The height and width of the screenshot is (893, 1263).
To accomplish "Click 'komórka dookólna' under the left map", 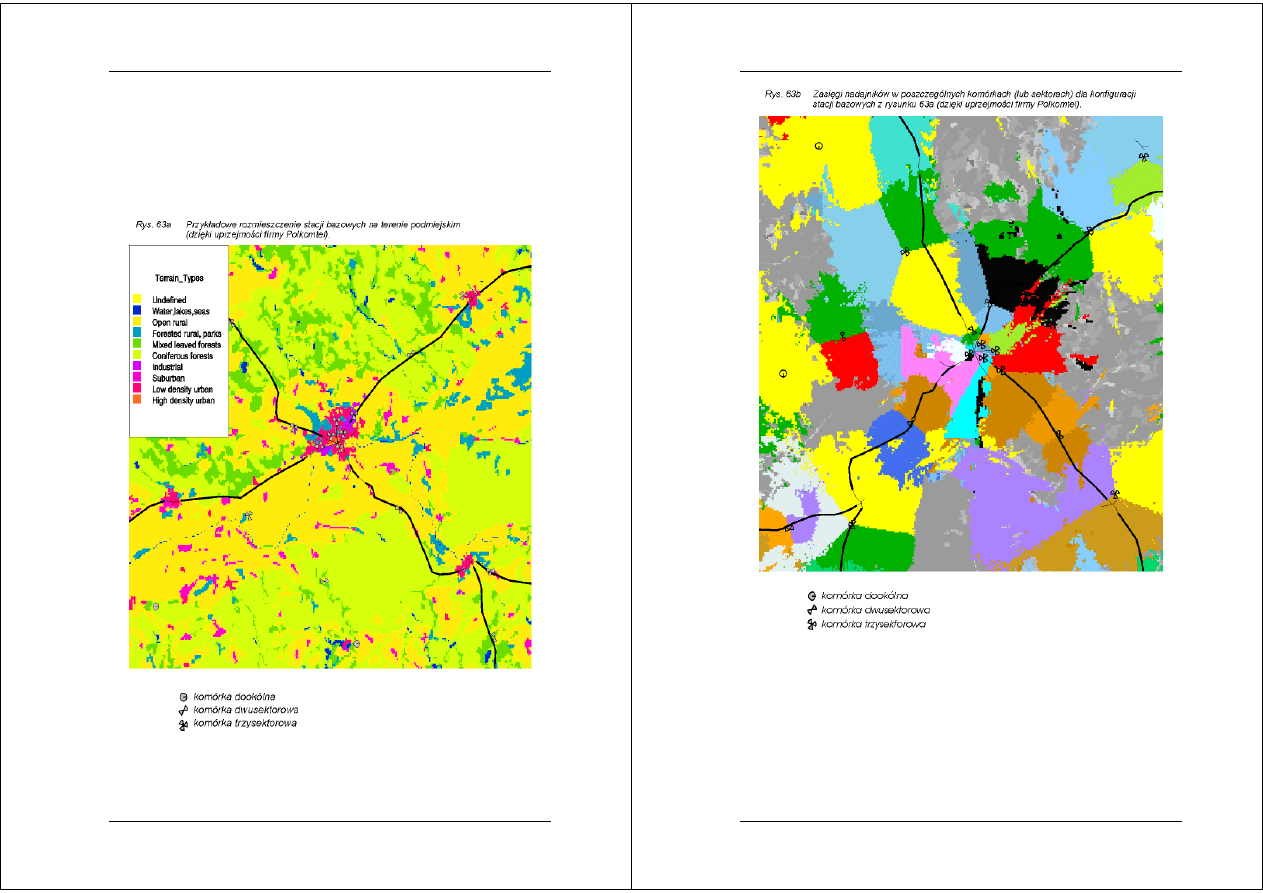I will click(235, 696).
